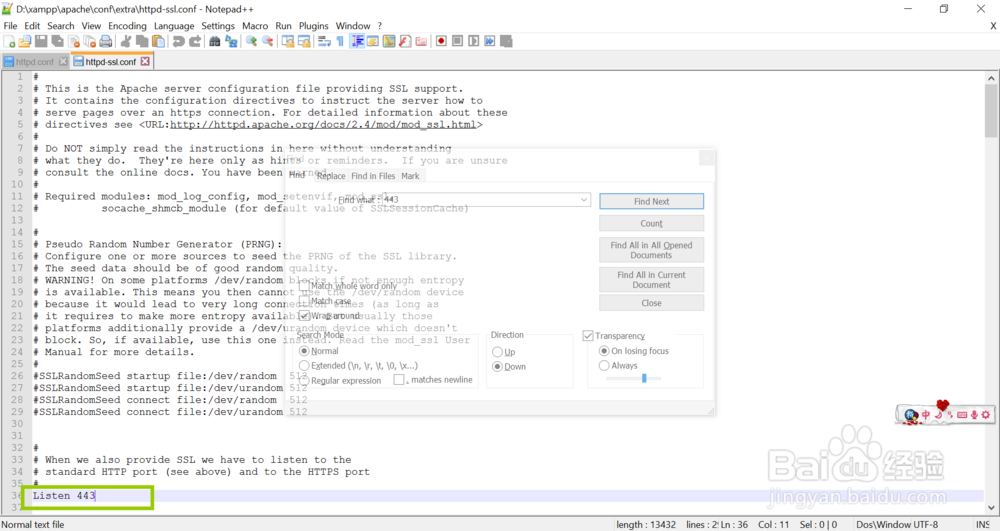Image resolution: width=1000 pixels, height=531 pixels.
Task: Choose transparency Always option
Action: [x=604, y=366]
